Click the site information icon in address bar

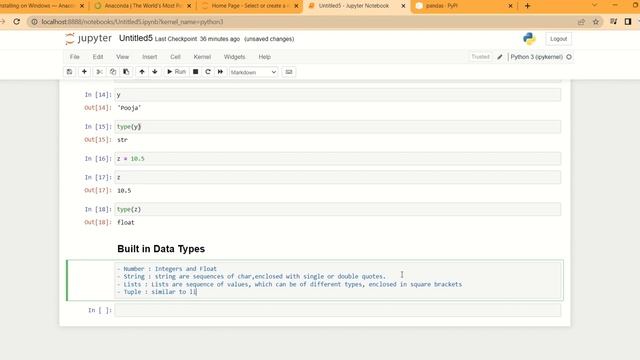coord(35,22)
